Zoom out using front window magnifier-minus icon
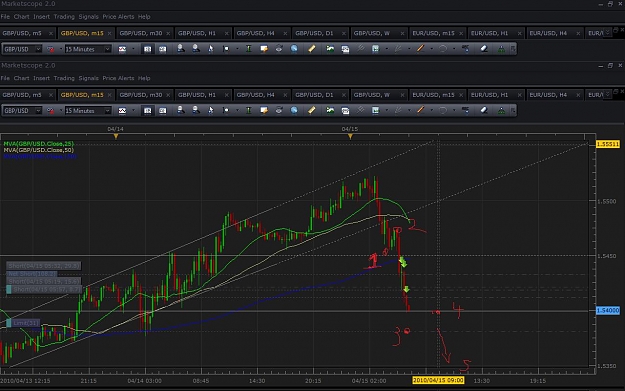The image size is (625, 391). (196, 110)
